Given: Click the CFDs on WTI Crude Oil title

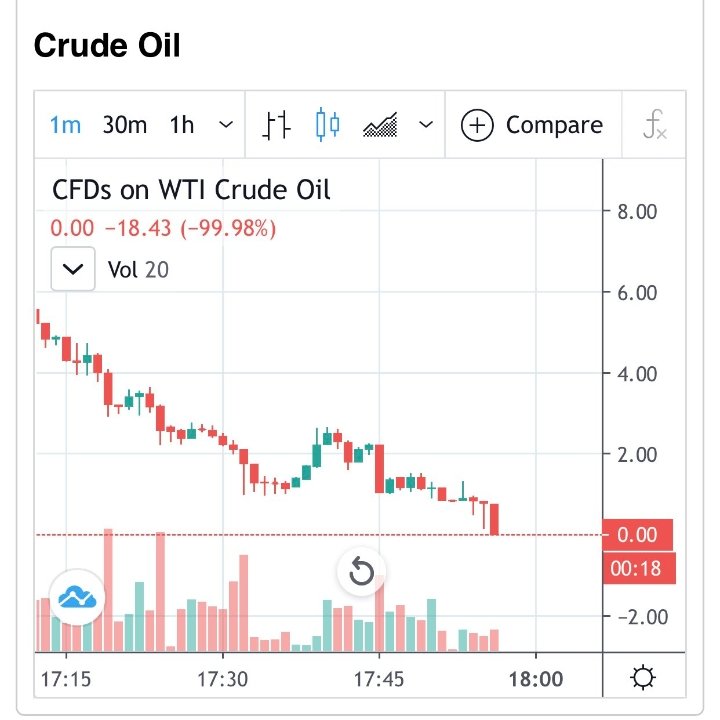Looking at the screenshot, I should click(x=190, y=189).
